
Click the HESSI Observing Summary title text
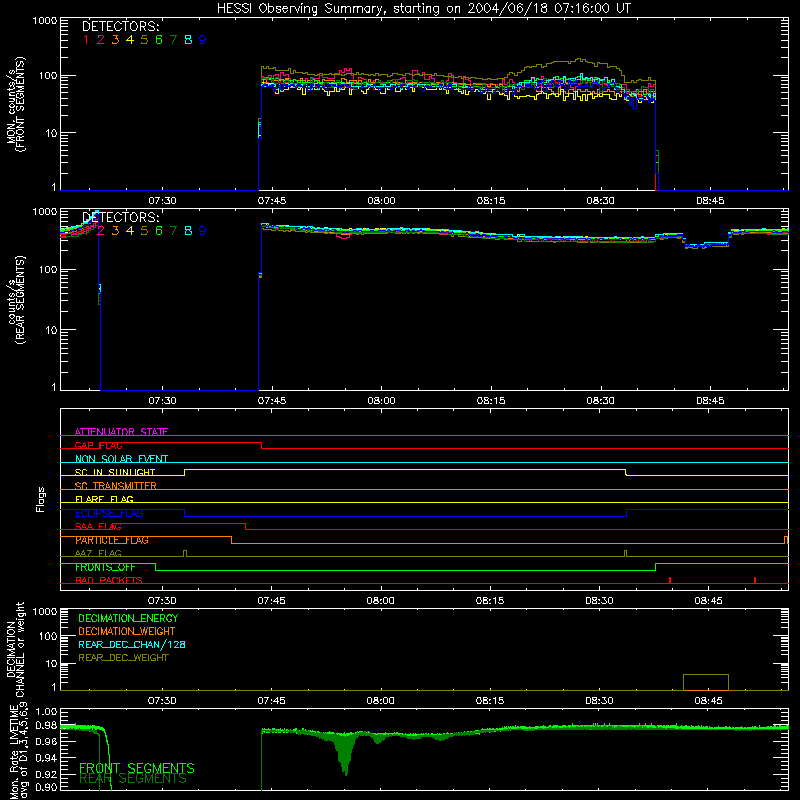click(x=424, y=9)
